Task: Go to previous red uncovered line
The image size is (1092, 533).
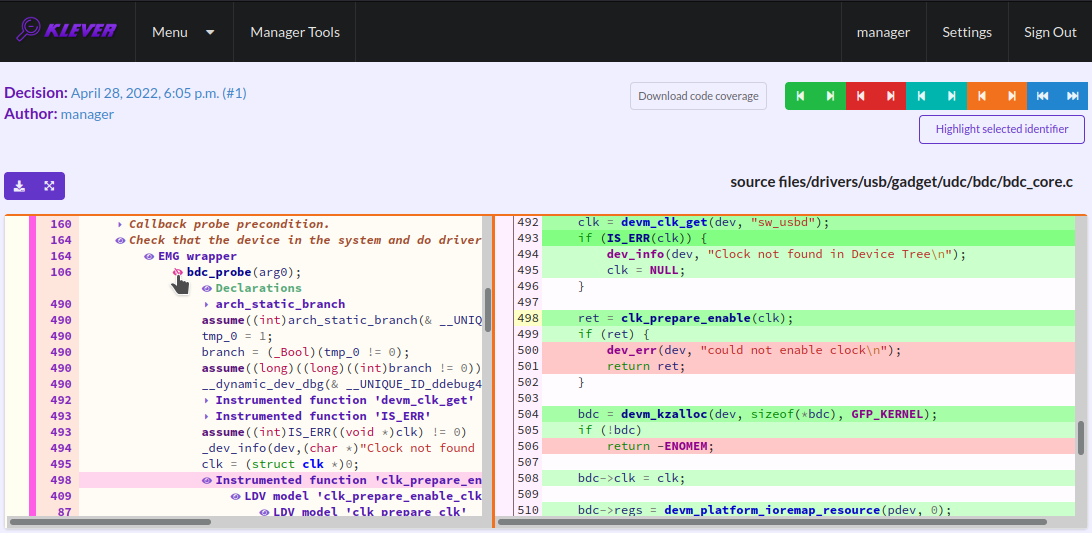Action: (x=861, y=96)
